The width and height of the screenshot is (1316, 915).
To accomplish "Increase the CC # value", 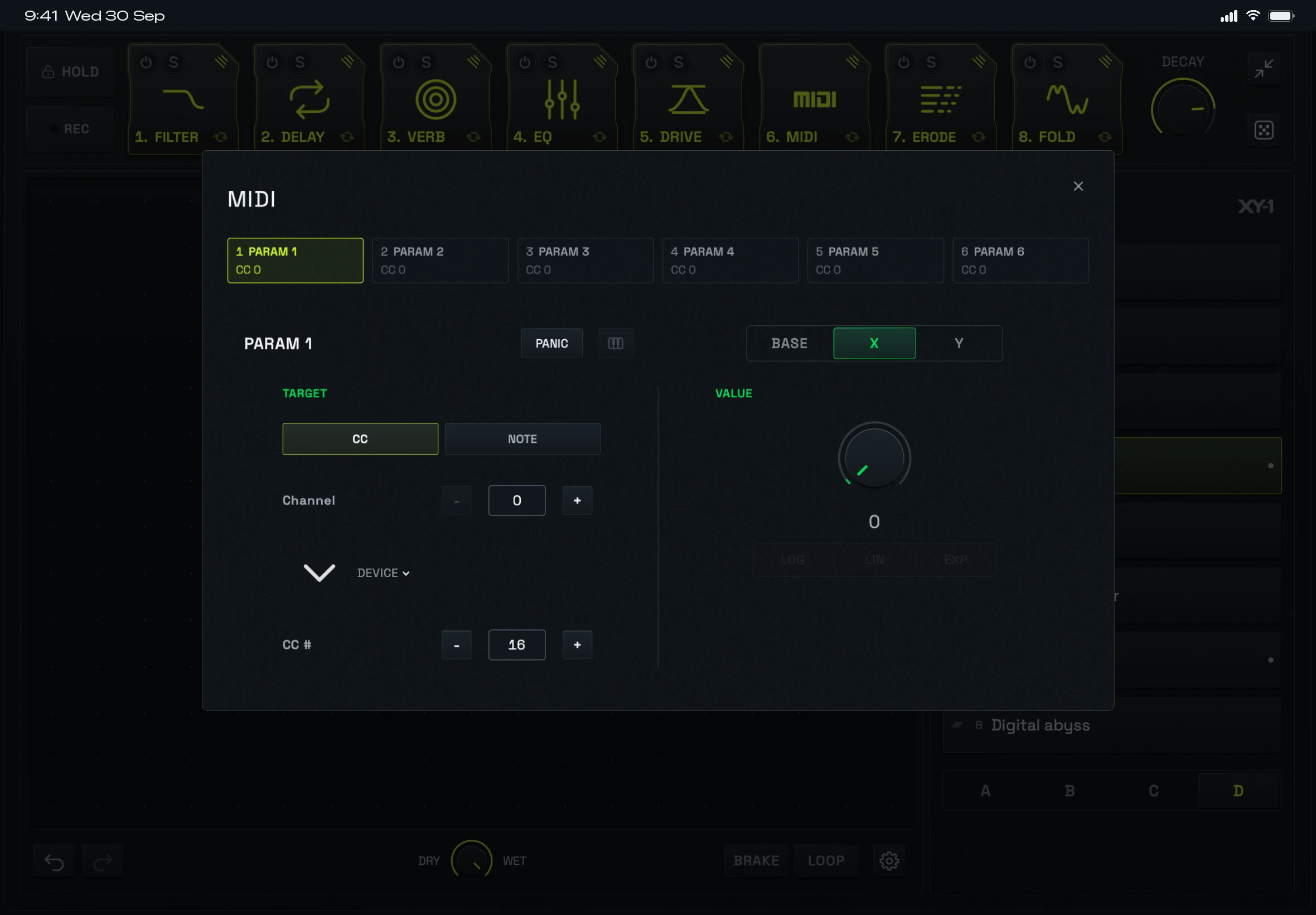I will coord(577,645).
